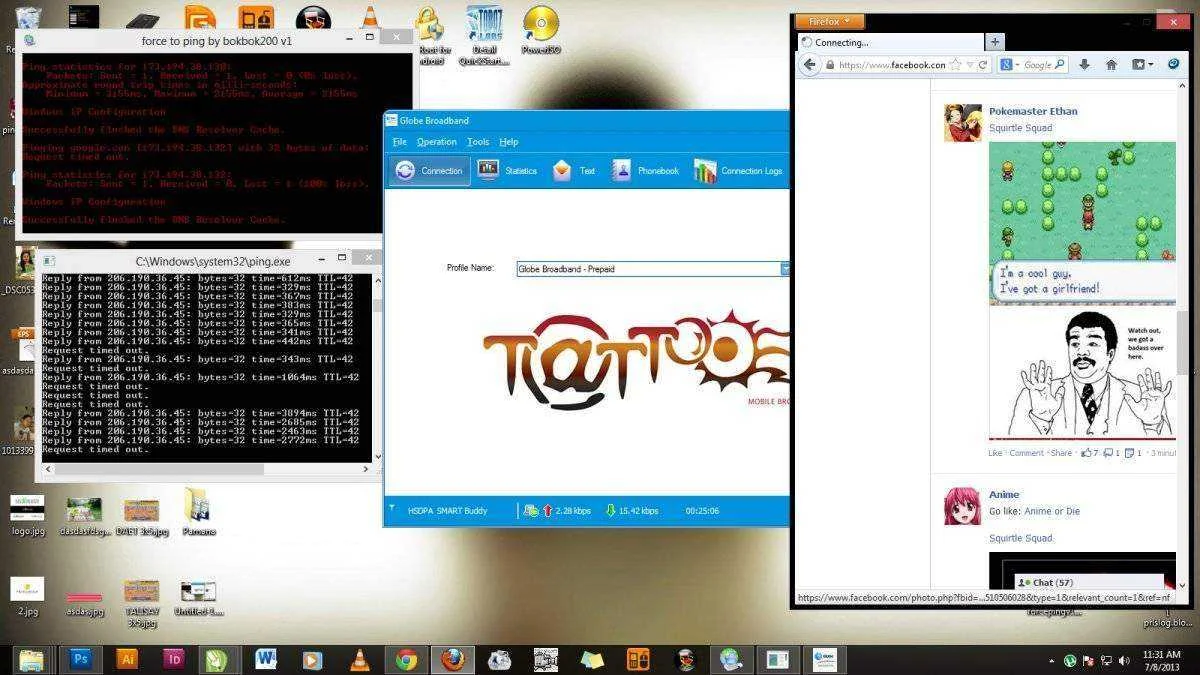The height and width of the screenshot is (675, 1200).
Task: Open VLC media player from the taskbar
Action: pyautogui.click(x=359, y=659)
